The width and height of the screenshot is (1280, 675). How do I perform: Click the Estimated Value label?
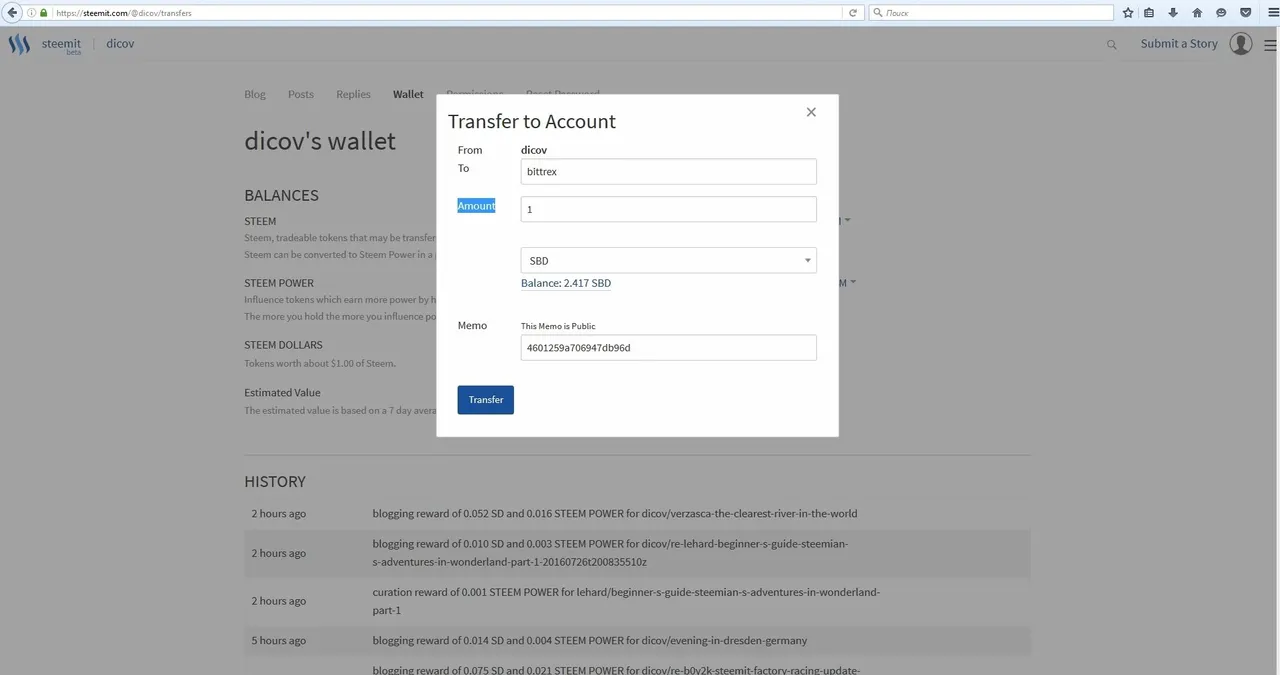click(x=282, y=393)
